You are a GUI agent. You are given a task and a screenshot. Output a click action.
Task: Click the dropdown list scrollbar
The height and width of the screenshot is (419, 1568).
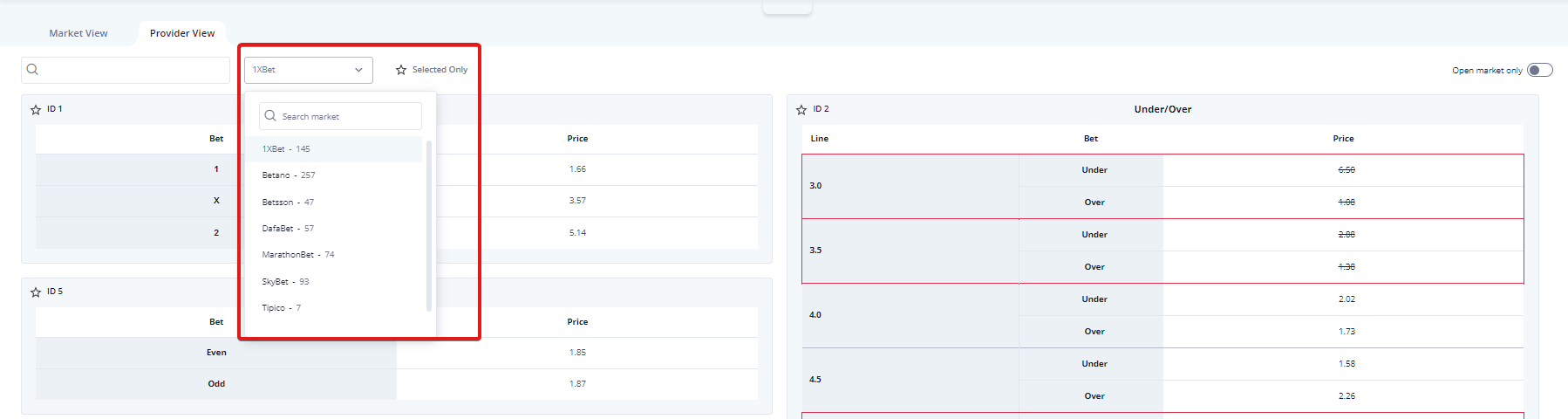tap(429, 225)
